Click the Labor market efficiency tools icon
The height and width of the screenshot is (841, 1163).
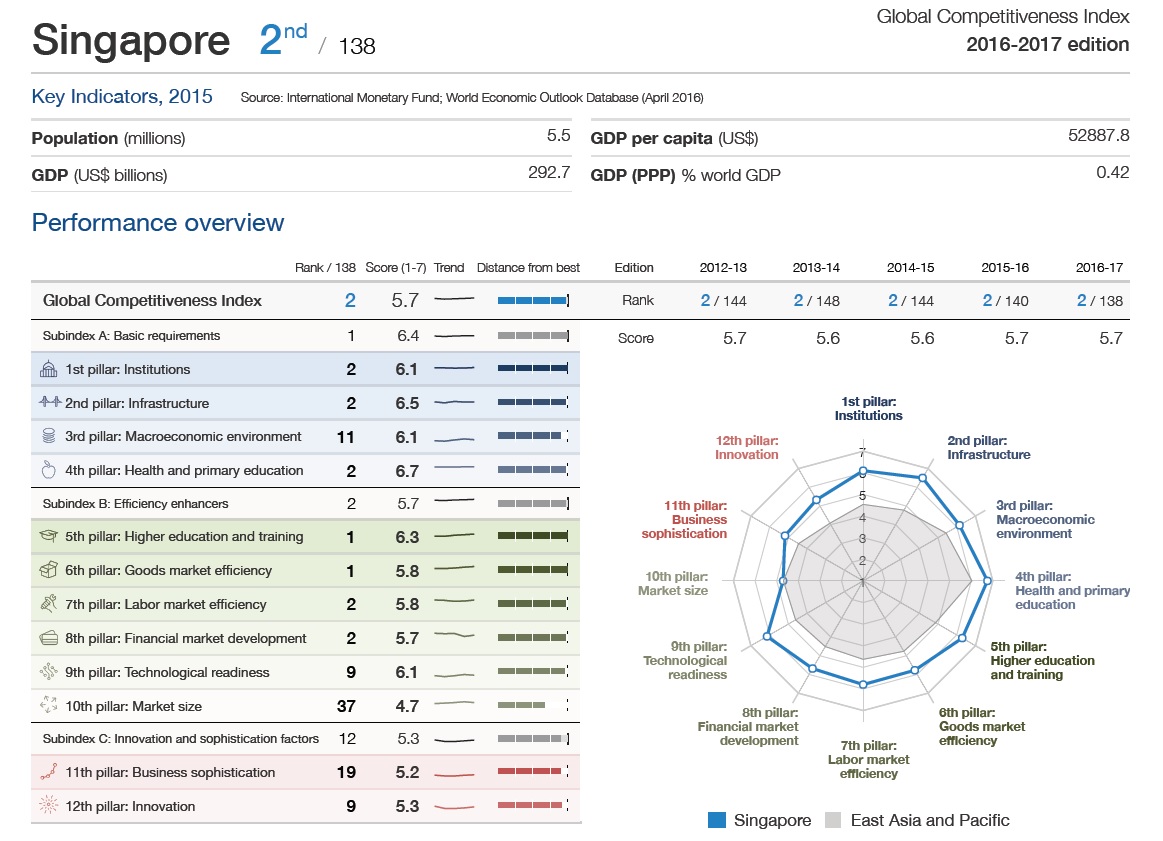(x=48, y=604)
